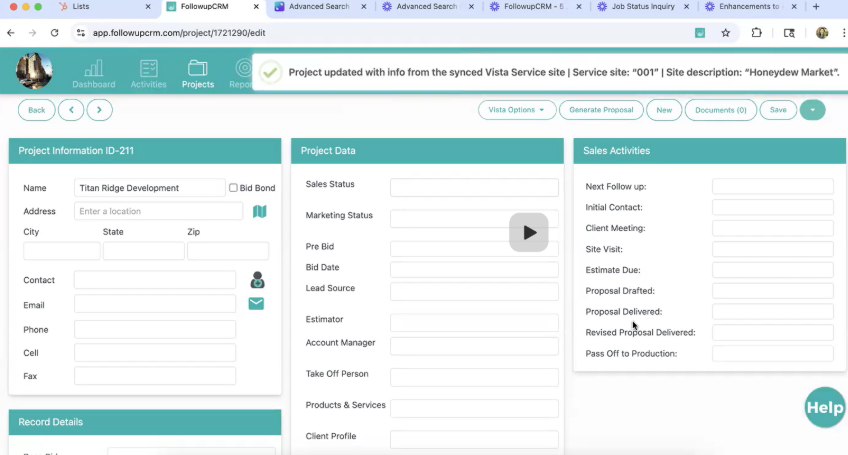This screenshot has width=848, height=455.
Task: Click the Zip input field
Action: [x=228, y=251]
